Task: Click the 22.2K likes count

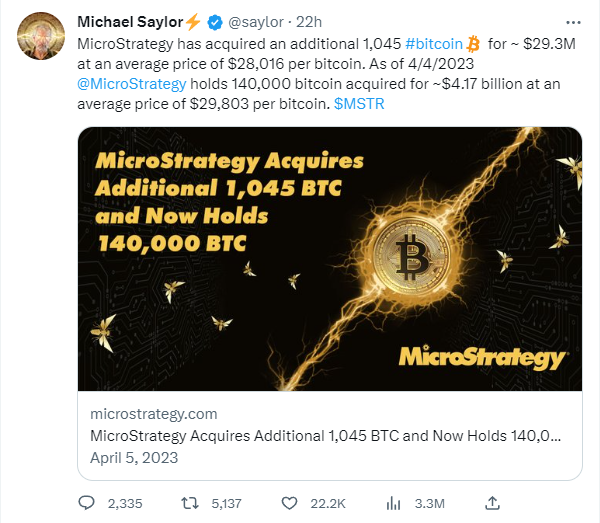Action: [328, 503]
